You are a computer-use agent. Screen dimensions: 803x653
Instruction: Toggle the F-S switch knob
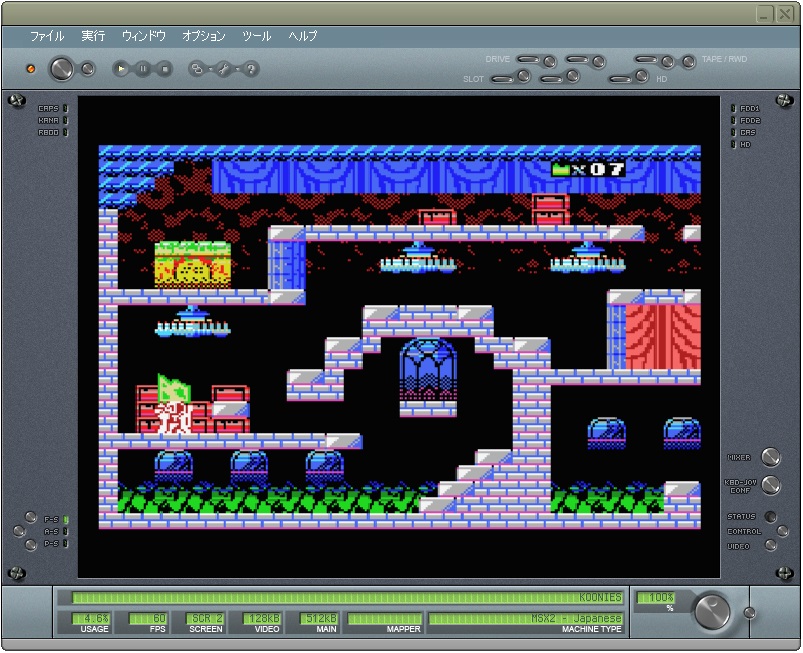click(x=31, y=517)
